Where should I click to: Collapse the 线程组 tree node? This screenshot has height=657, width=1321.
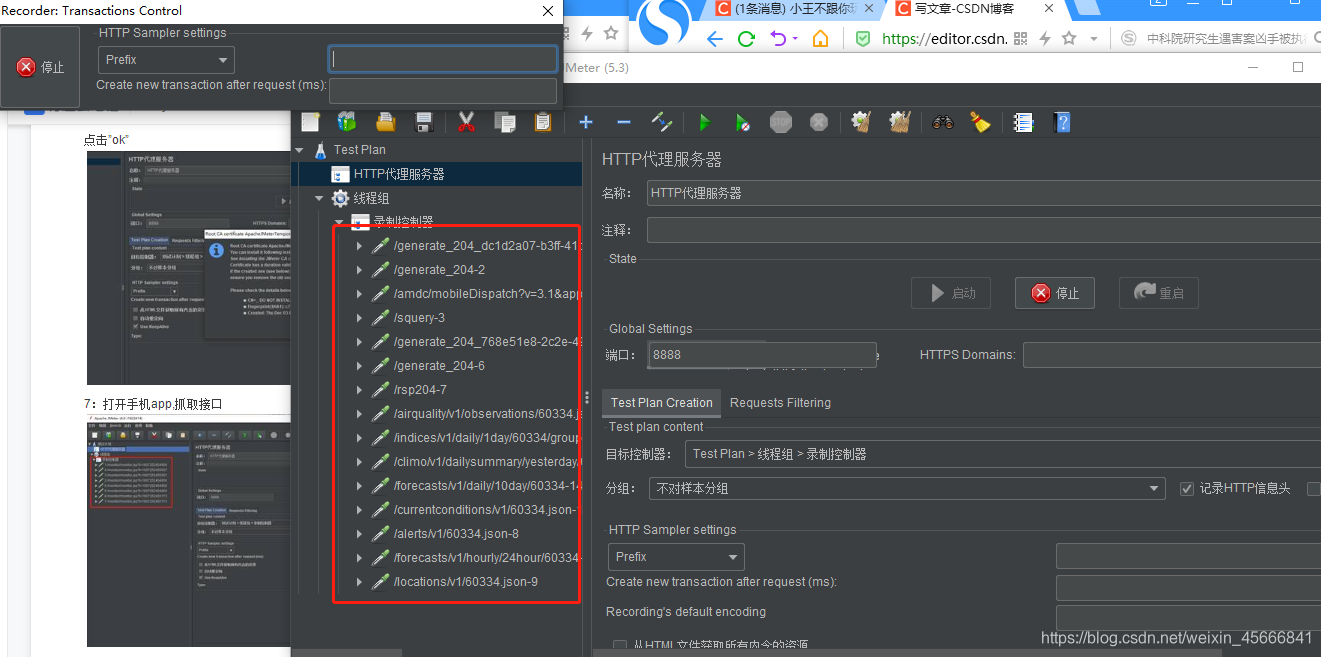coord(320,198)
